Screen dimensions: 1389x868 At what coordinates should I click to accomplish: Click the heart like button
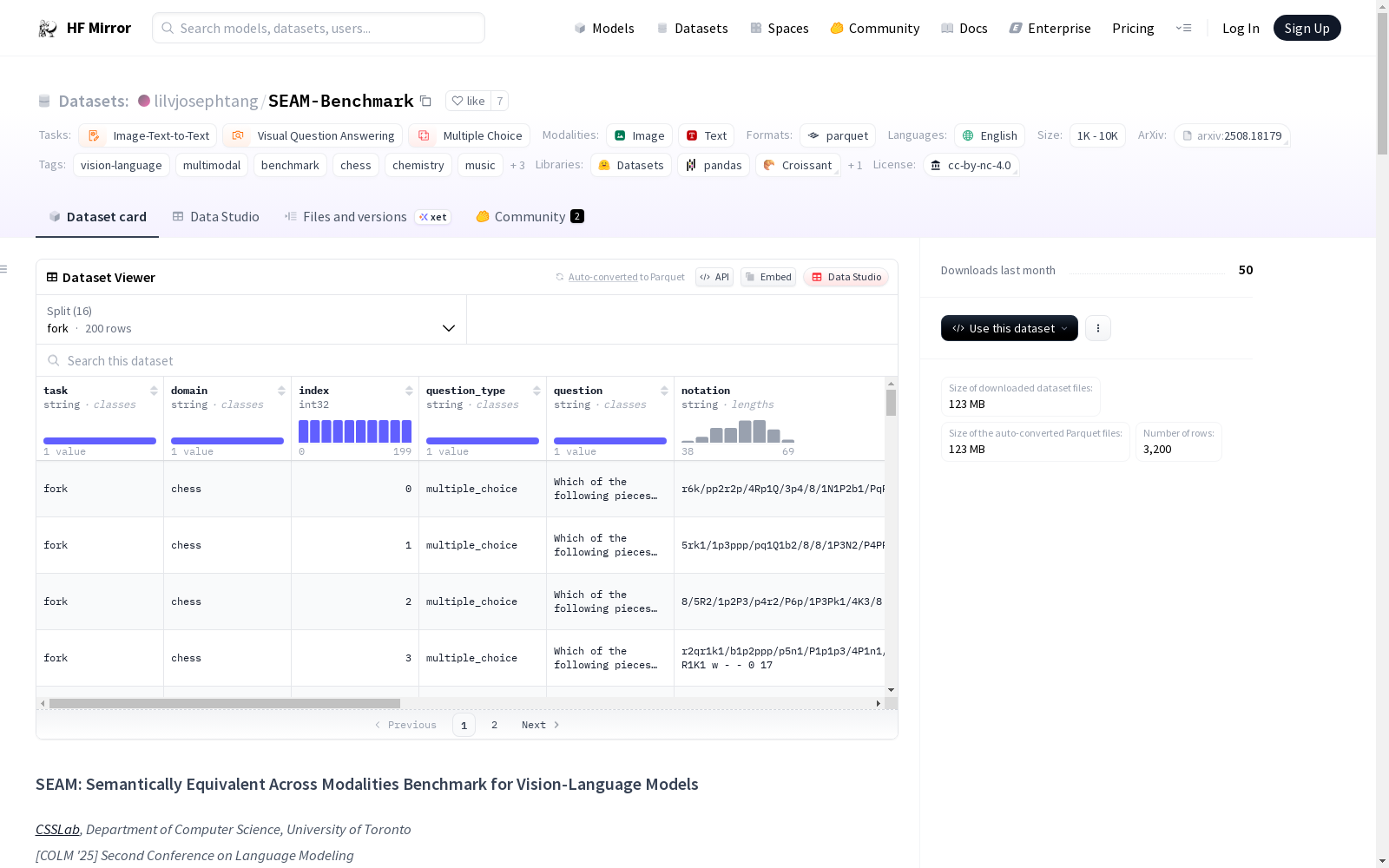coord(469,101)
